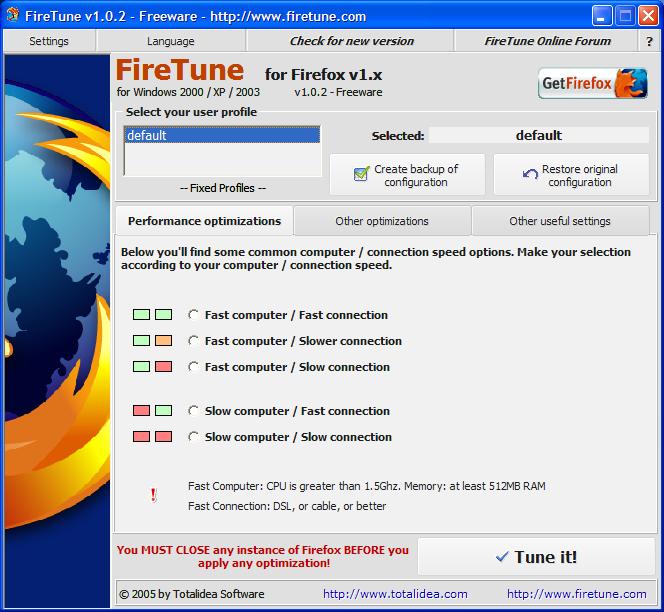Click Create backup of configuration button
Image resolution: width=664 pixels, height=612 pixels.
click(x=407, y=175)
